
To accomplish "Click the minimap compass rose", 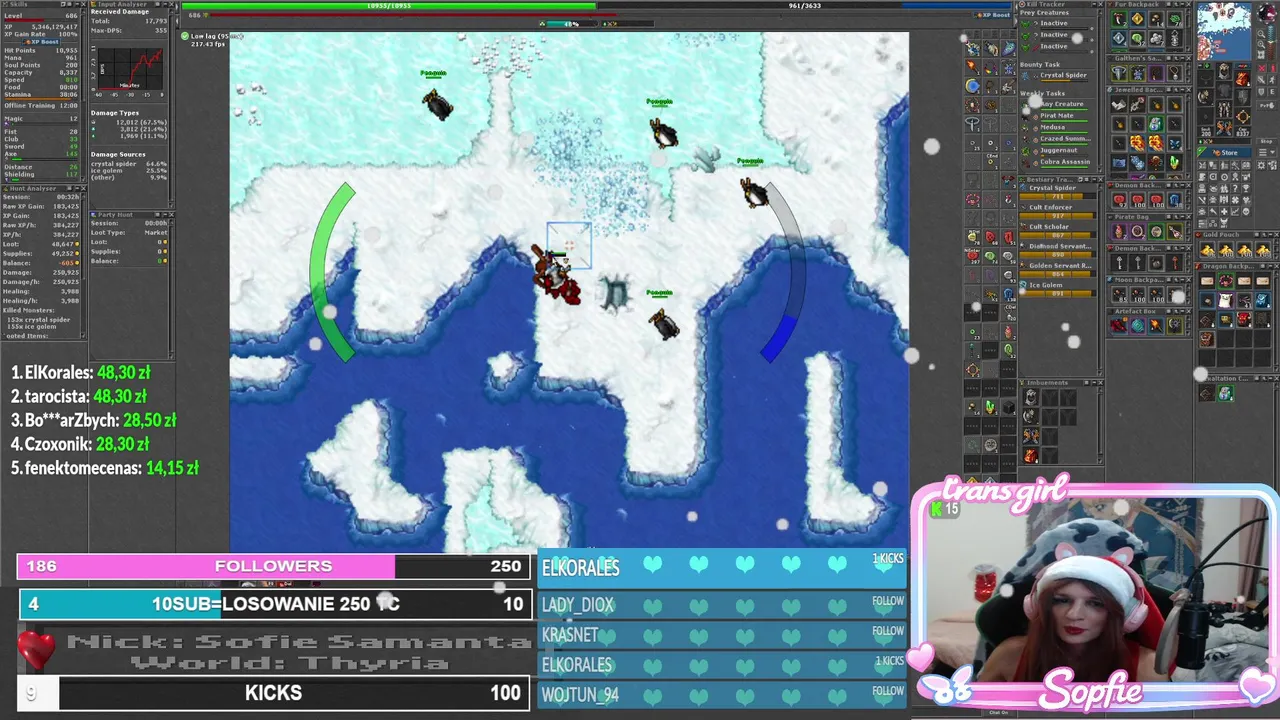I will coord(1267,12).
